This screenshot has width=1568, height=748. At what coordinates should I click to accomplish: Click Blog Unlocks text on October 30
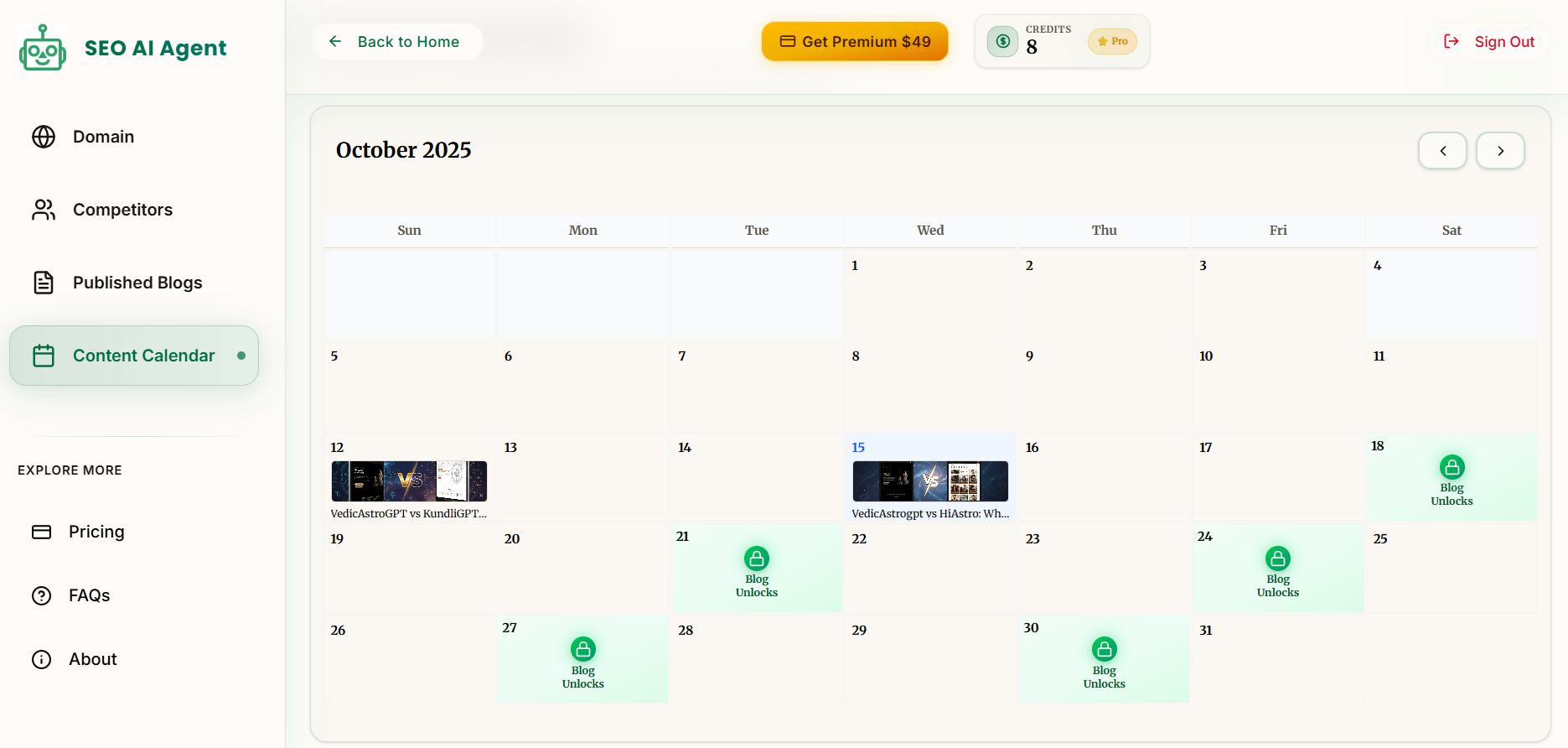(x=1105, y=678)
